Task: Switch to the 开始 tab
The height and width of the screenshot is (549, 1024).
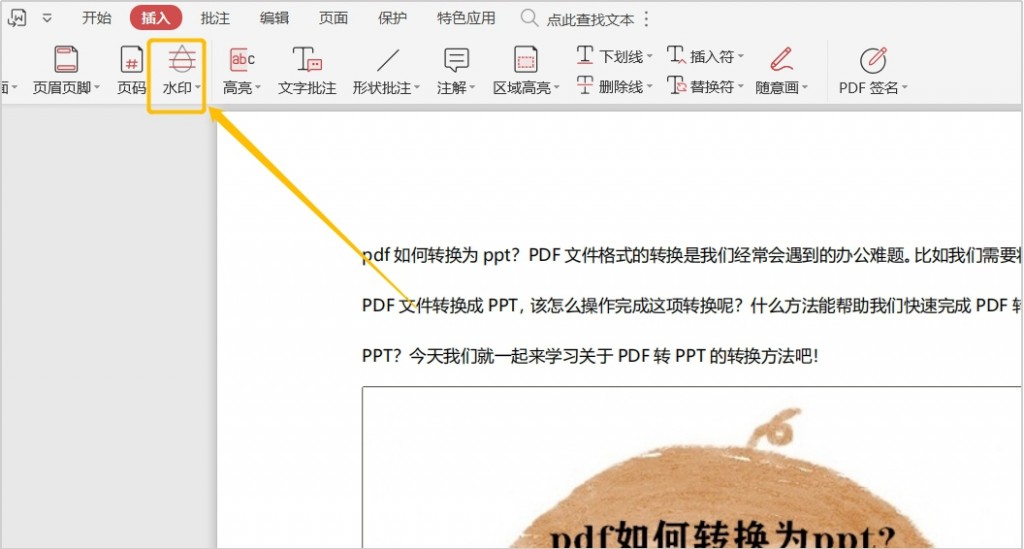Action: pyautogui.click(x=97, y=18)
